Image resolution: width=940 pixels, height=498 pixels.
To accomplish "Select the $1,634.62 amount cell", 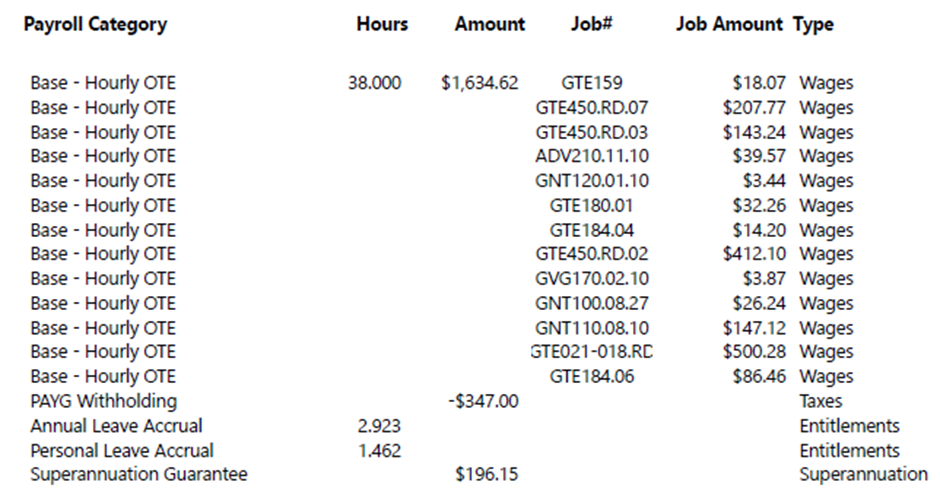I will coord(479,83).
